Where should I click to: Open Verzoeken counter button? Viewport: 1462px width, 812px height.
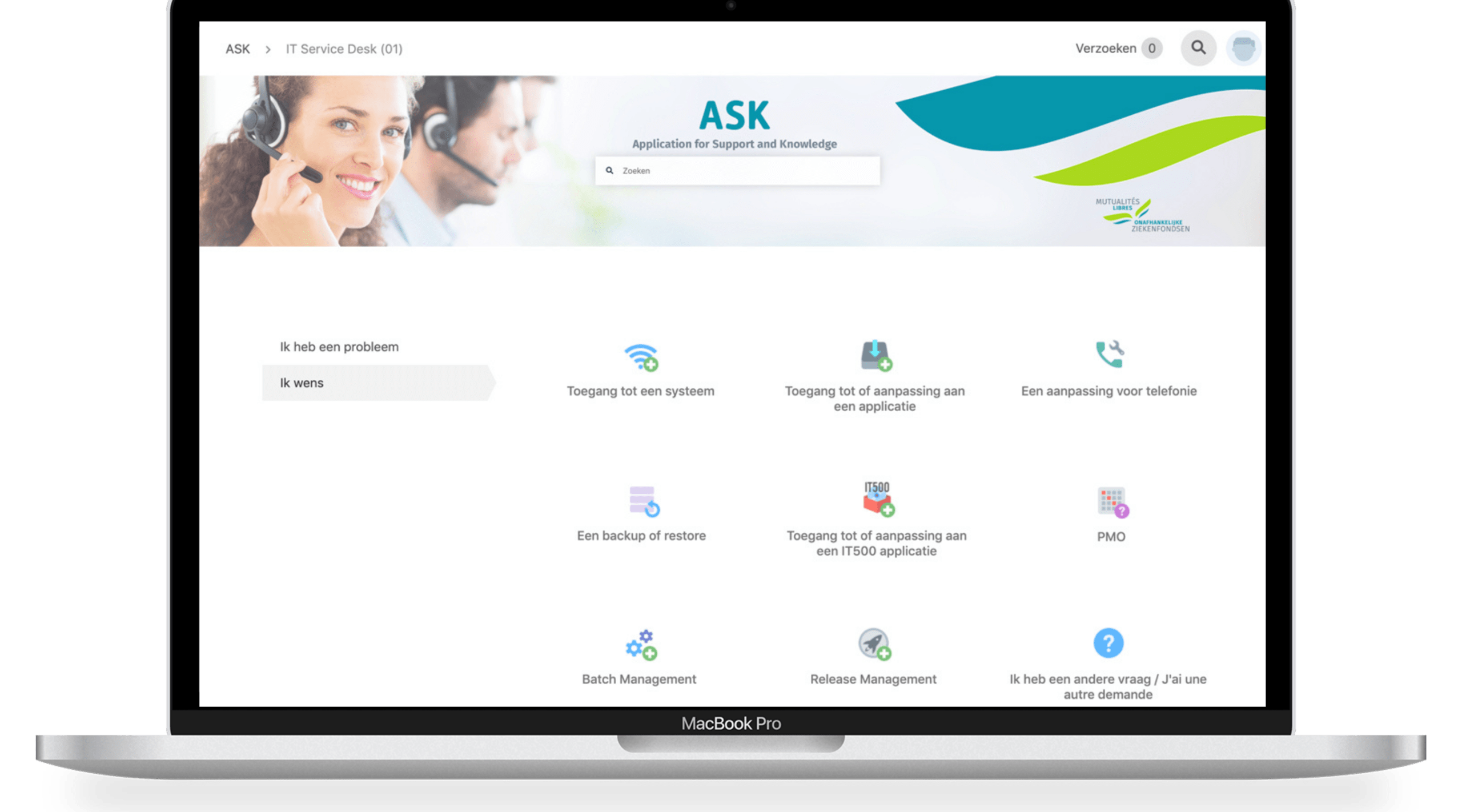coord(1119,48)
